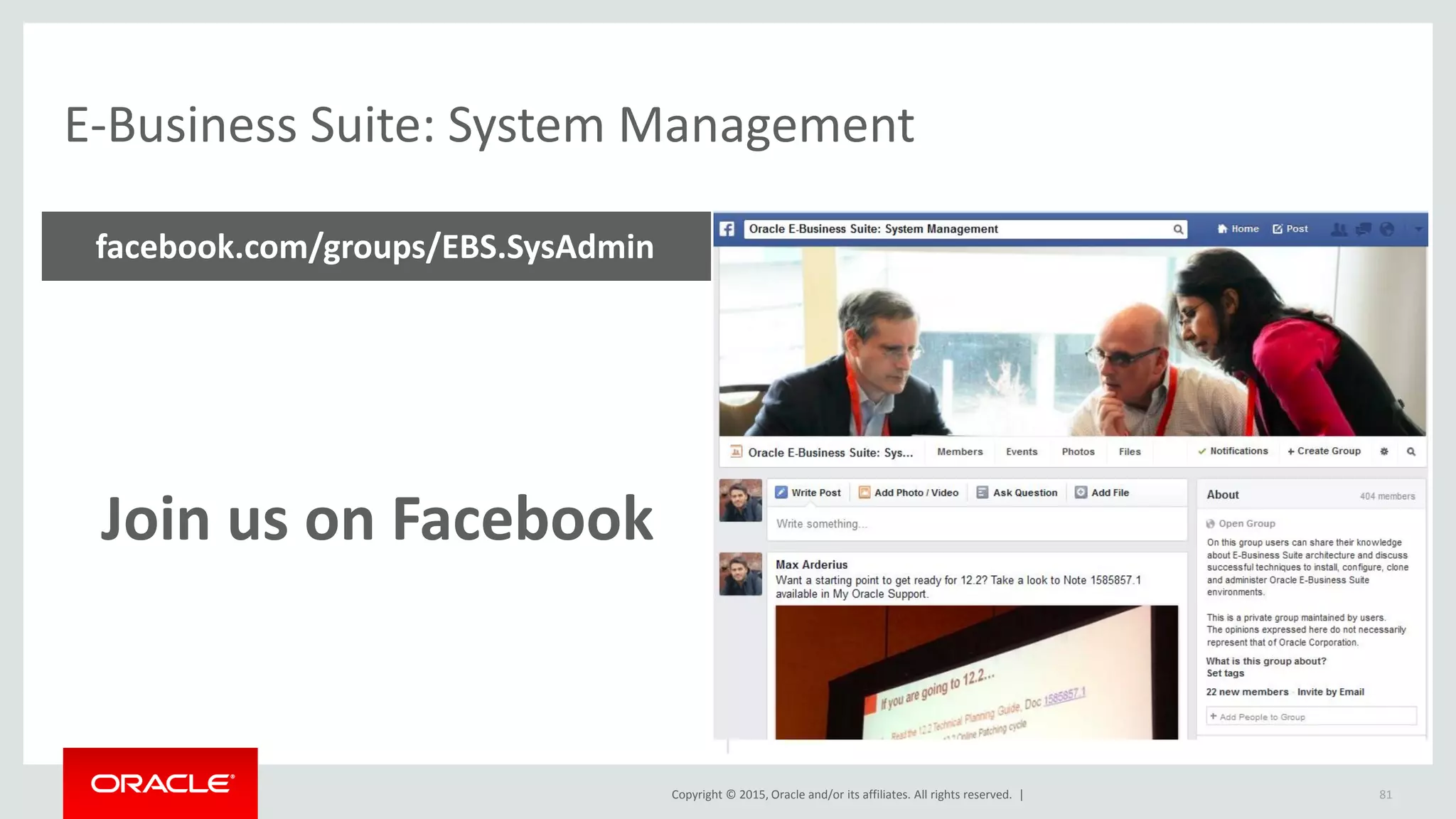Open friend requests icon
The image size is (1456, 819).
pyautogui.click(x=1339, y=229)
